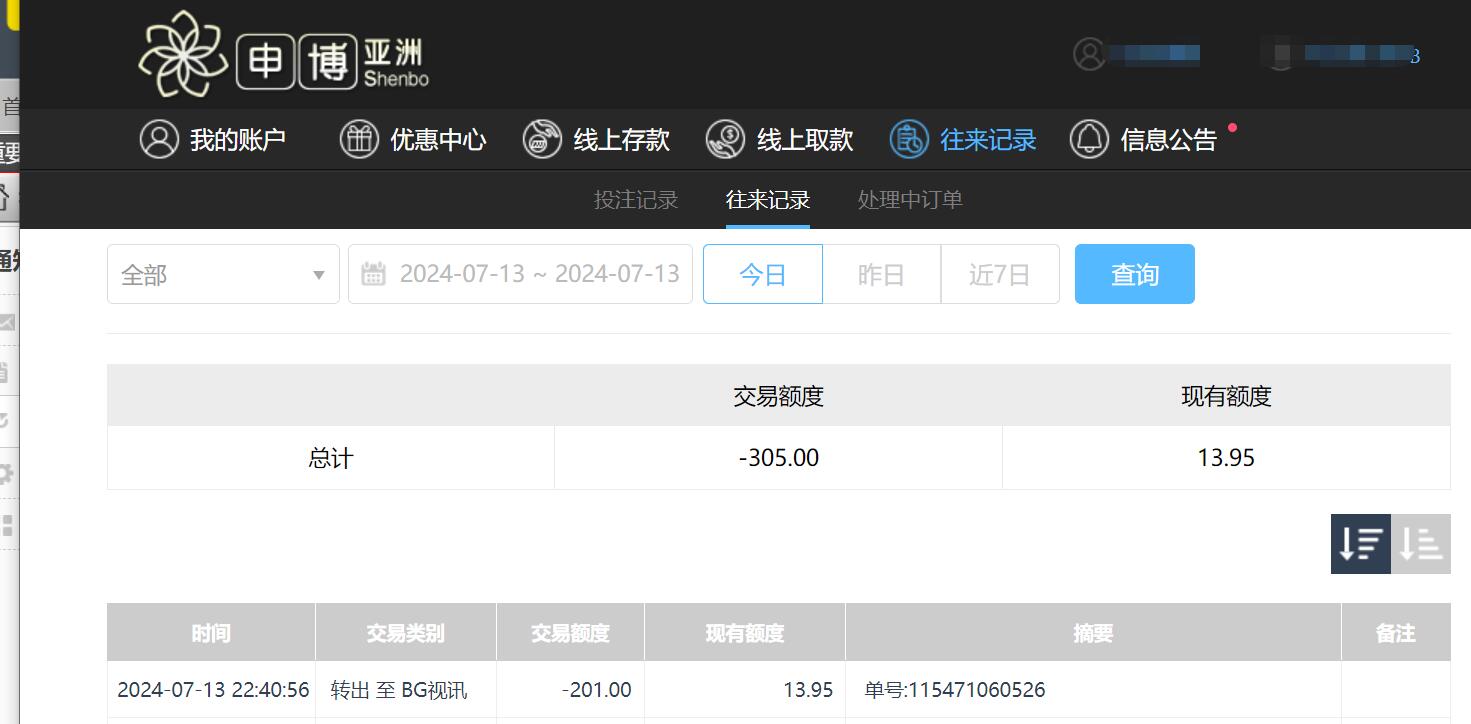Image resolution: width=1471 pixels, height=724 pixels.
Task: Click the descending sort icon above the table
Action: tap(1360, 543)
